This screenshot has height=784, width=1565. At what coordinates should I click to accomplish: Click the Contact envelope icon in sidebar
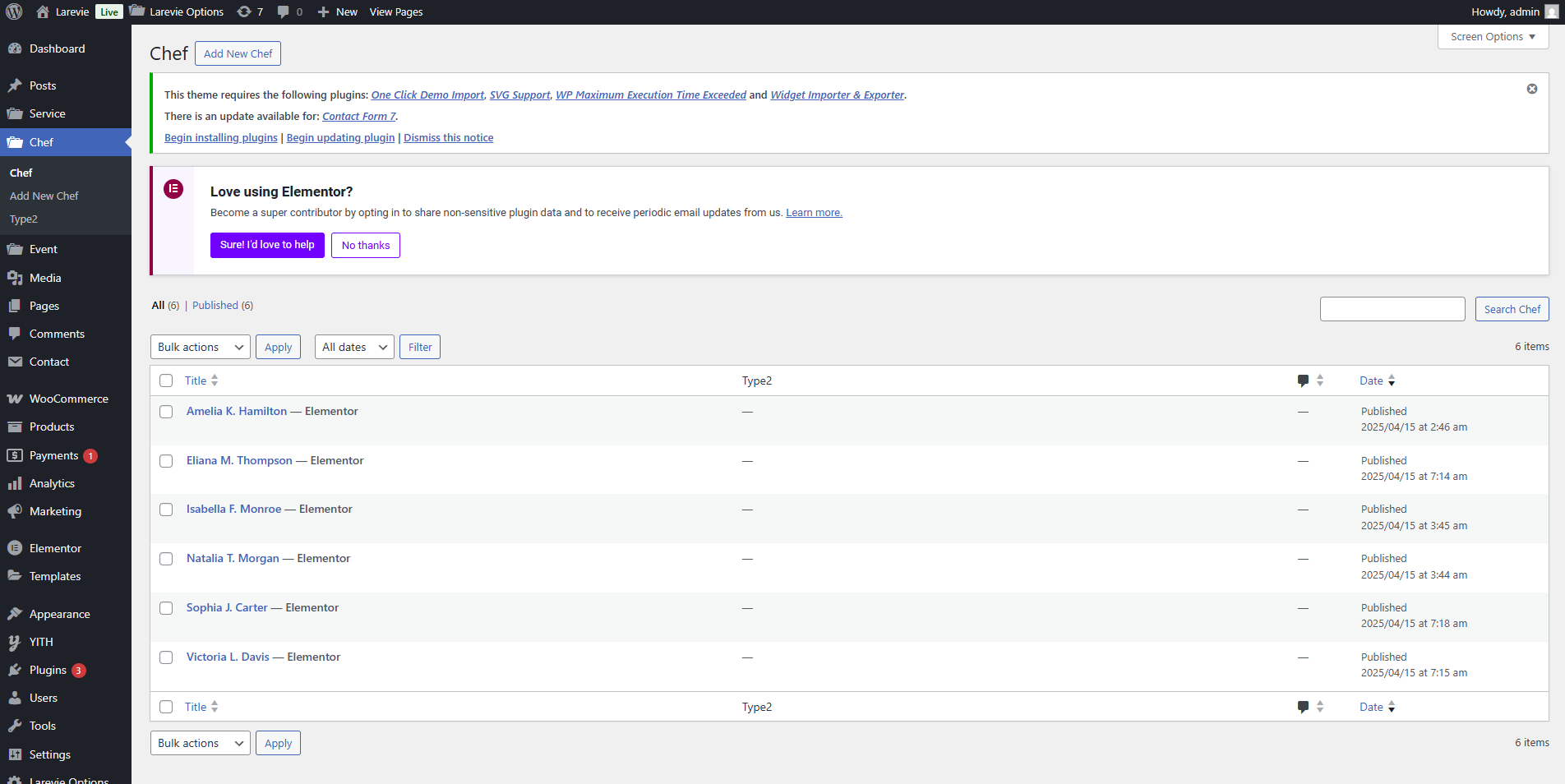[x=15, y=362]
